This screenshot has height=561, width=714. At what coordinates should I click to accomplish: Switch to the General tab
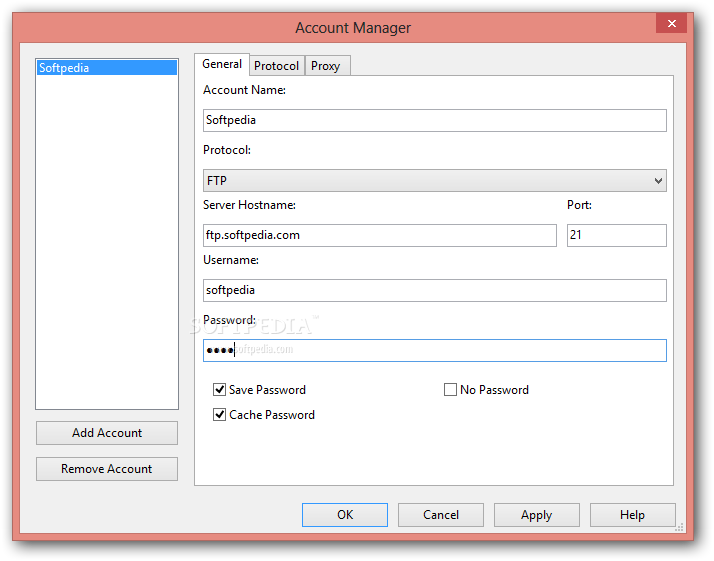222,64
